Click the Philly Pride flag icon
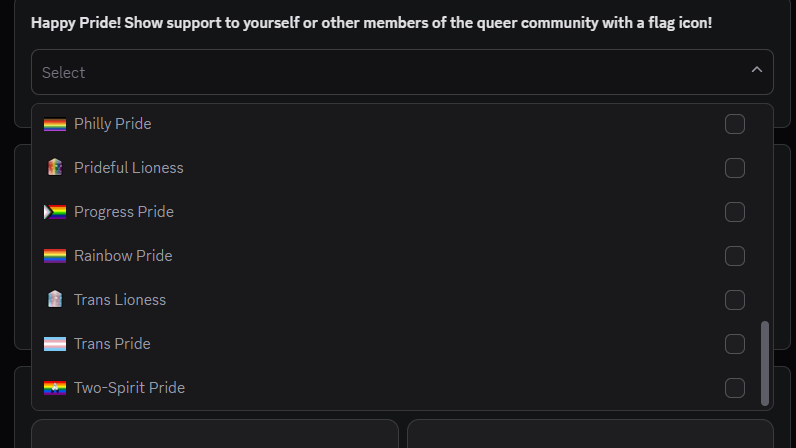796x448 pixels. (x=55, y=124)
